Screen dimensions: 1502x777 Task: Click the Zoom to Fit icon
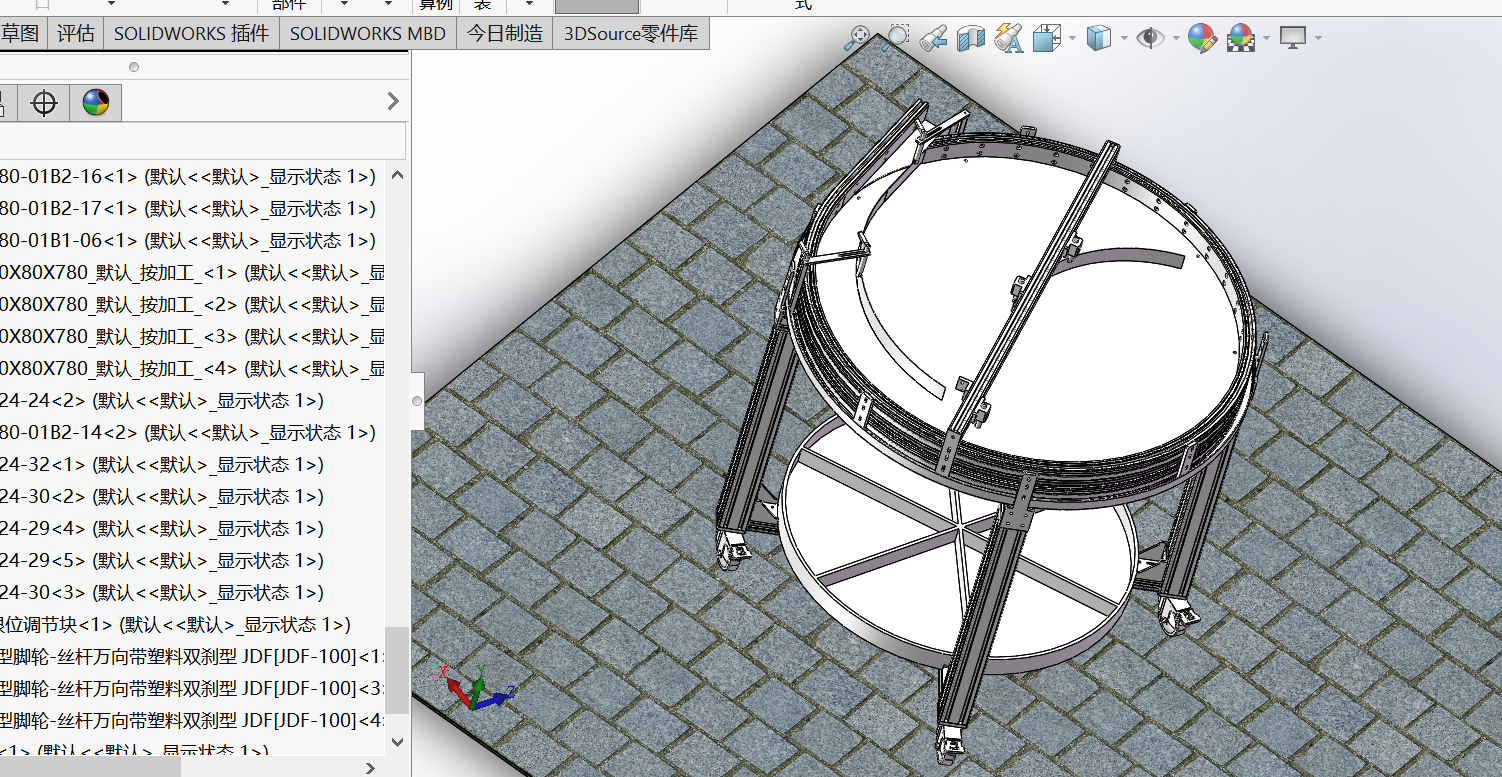(857, 39)
